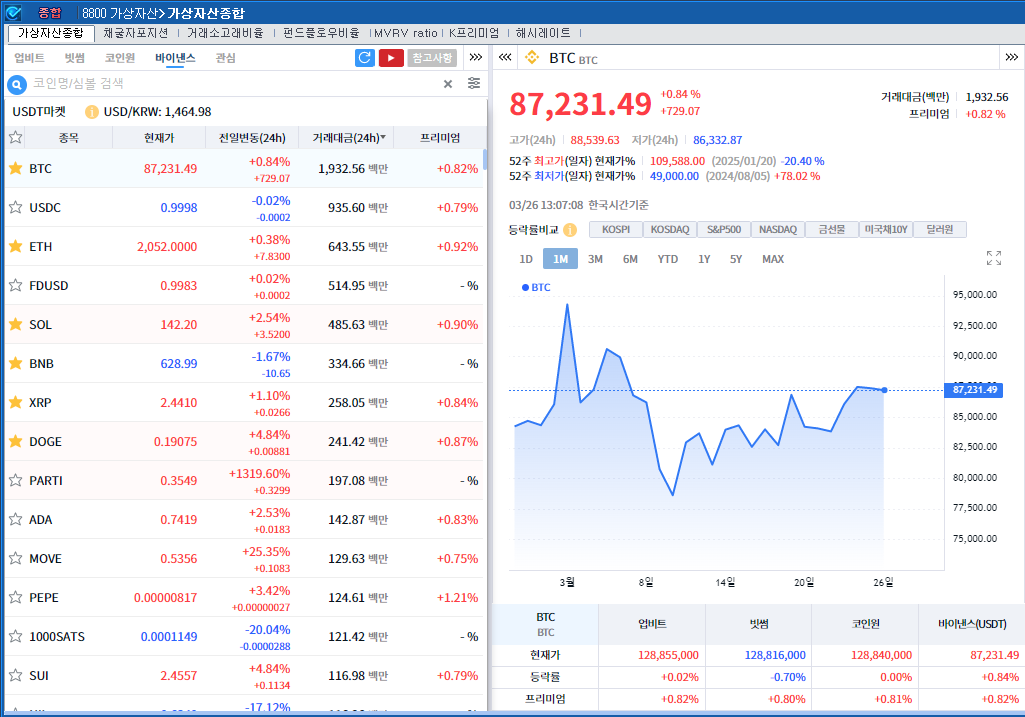Select the 업비트 exchange tab
Image resolution: width=1025 pixels, height=717 pixels.
29,58
